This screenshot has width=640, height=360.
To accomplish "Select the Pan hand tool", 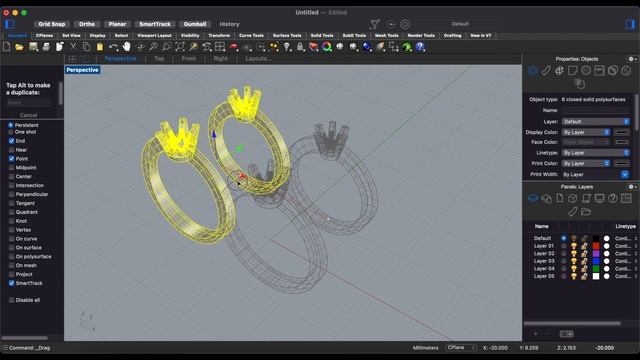I will tap(127, 47).
